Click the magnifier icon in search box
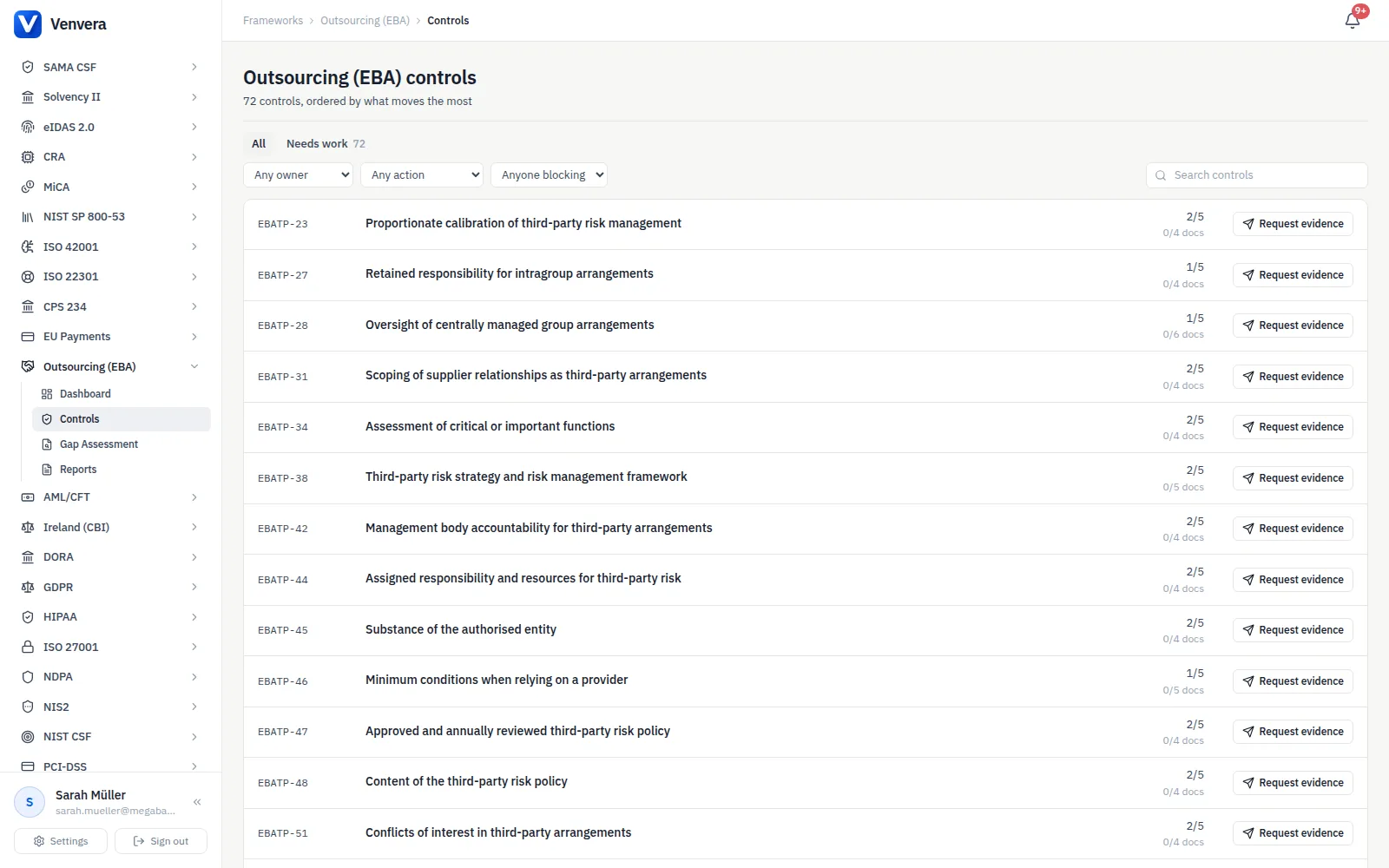 (1161, 175)
